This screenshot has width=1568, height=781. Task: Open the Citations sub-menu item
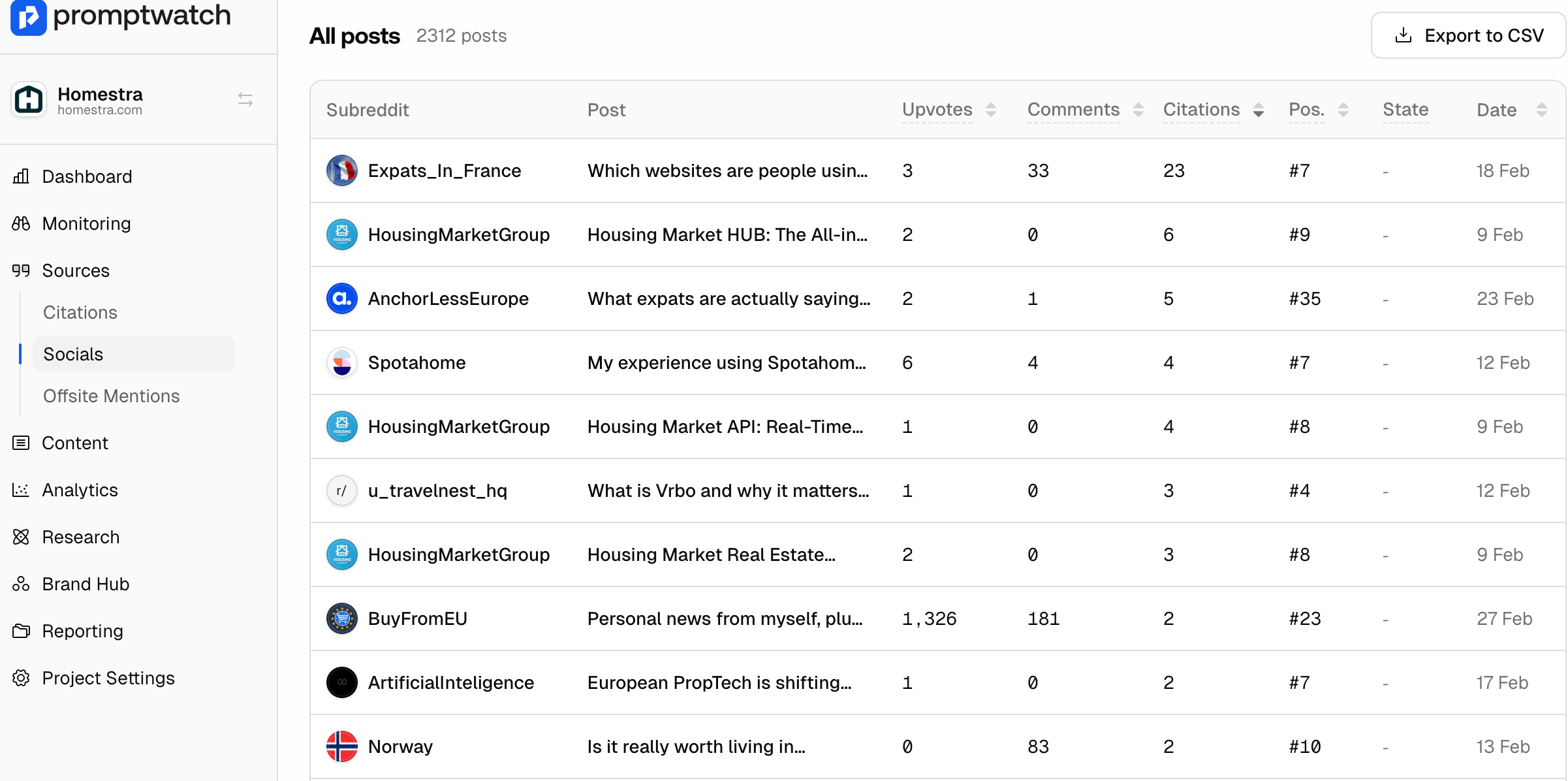tap(80, 312)
